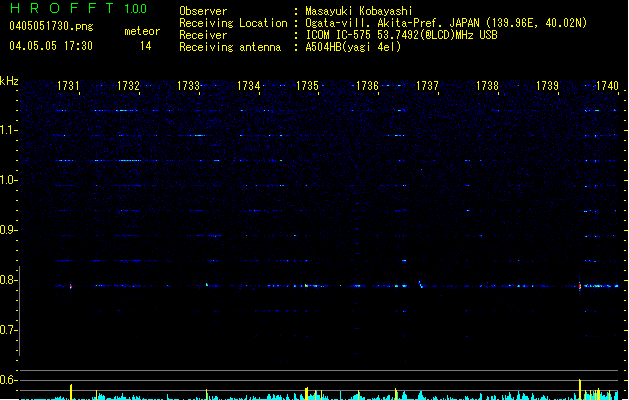Image resolution: width=629 pixels, height=400 pixels.
Task: Click the 0.7 kHz axis label
Action: pyautogui.click(x=8, y=330)
